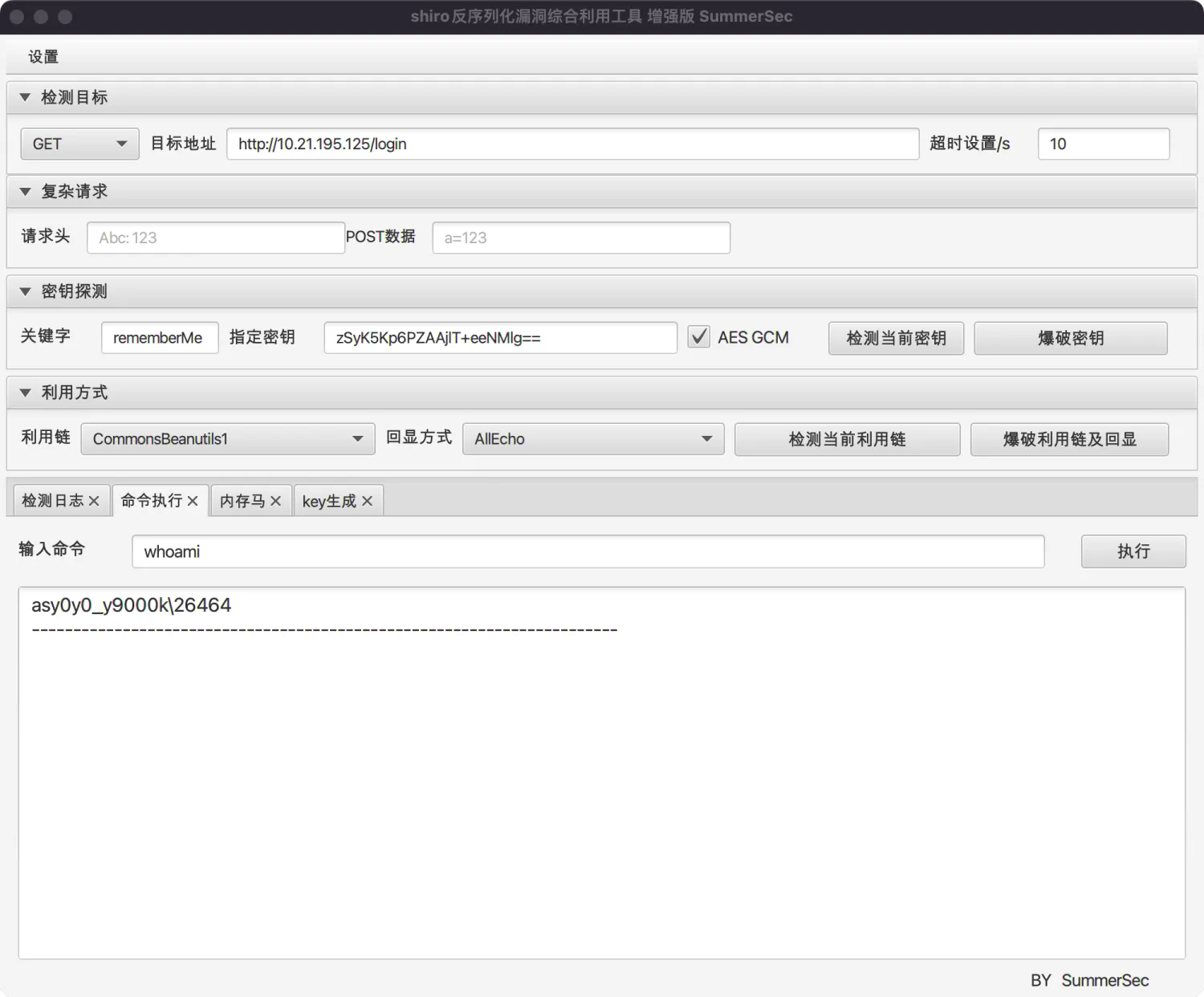Image resolution: width=1204 pixels, height=997 pixels.
Task: Toggle the AES GCM checkbox
Action: click(699, 337)
